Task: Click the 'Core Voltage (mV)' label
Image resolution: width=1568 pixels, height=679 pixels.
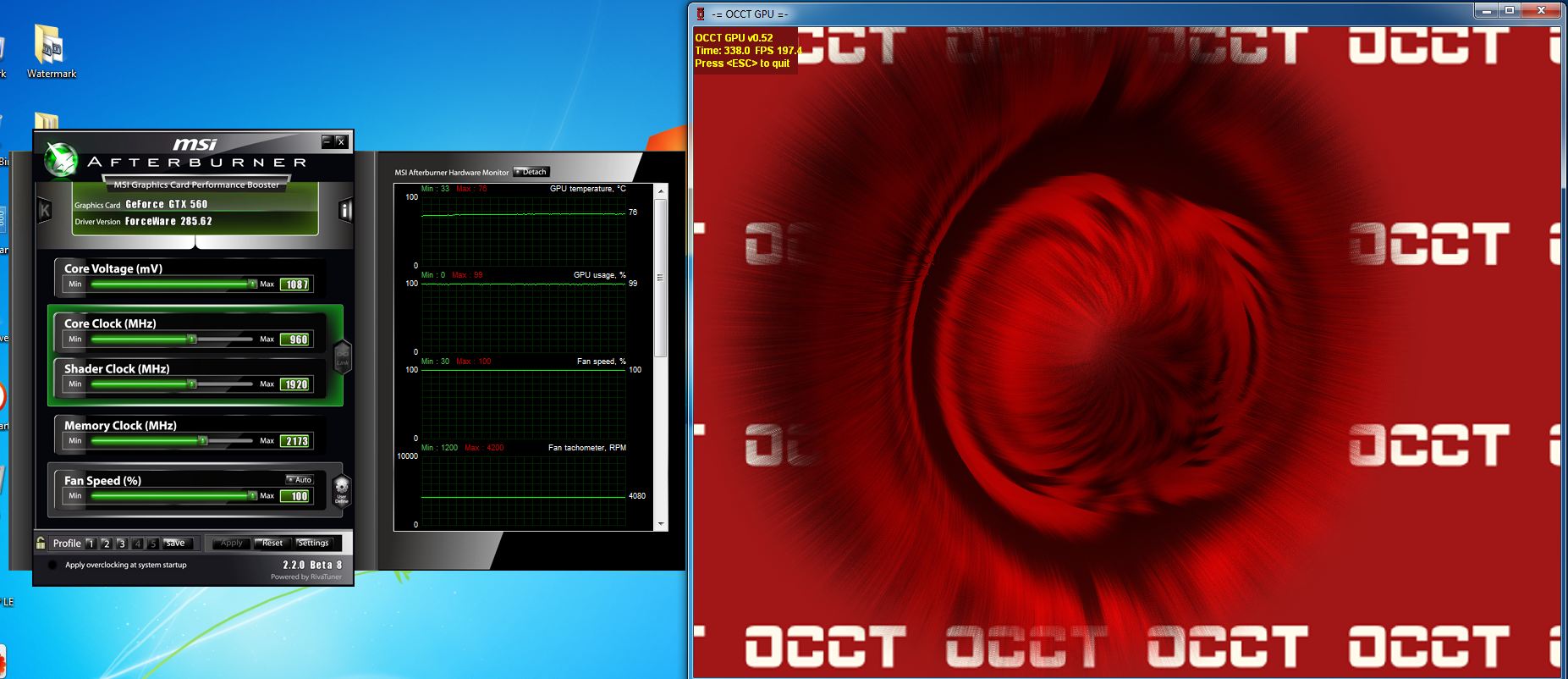Action: pos(113,268)
